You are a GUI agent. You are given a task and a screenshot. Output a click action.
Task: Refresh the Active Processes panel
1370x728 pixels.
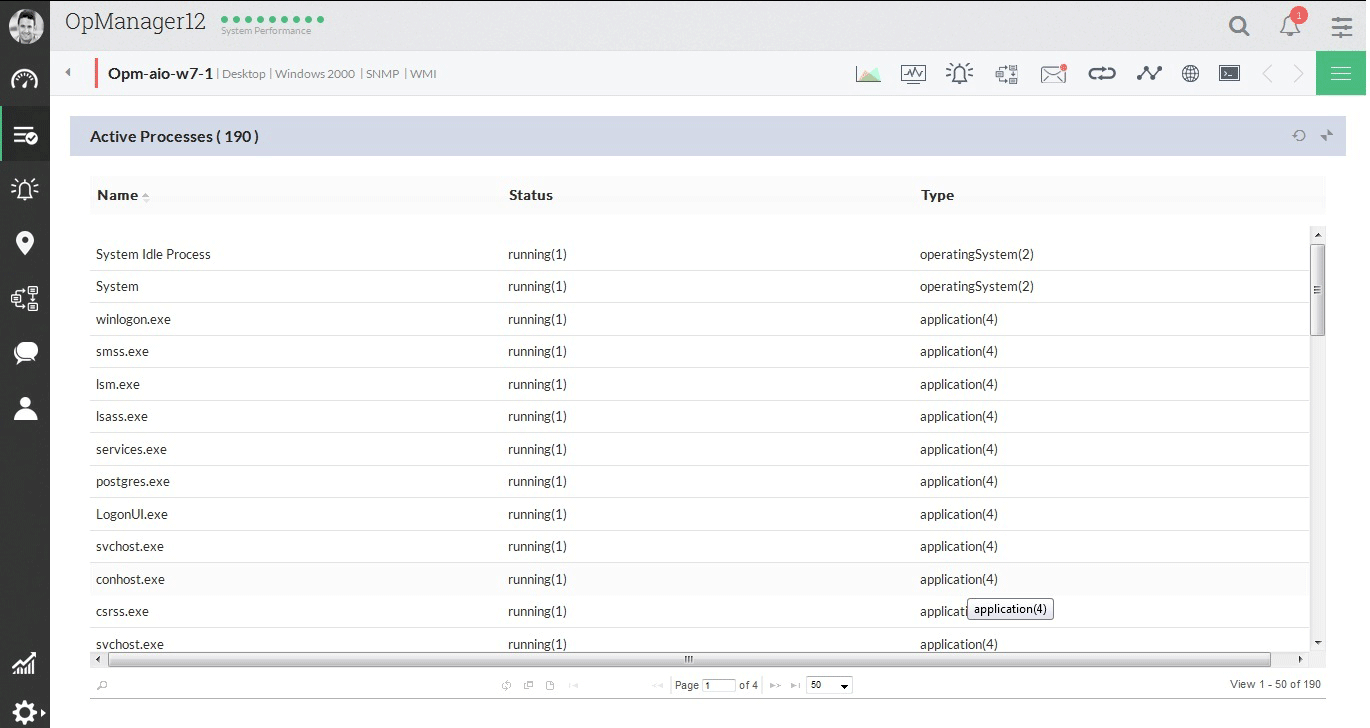(1299, 135)
